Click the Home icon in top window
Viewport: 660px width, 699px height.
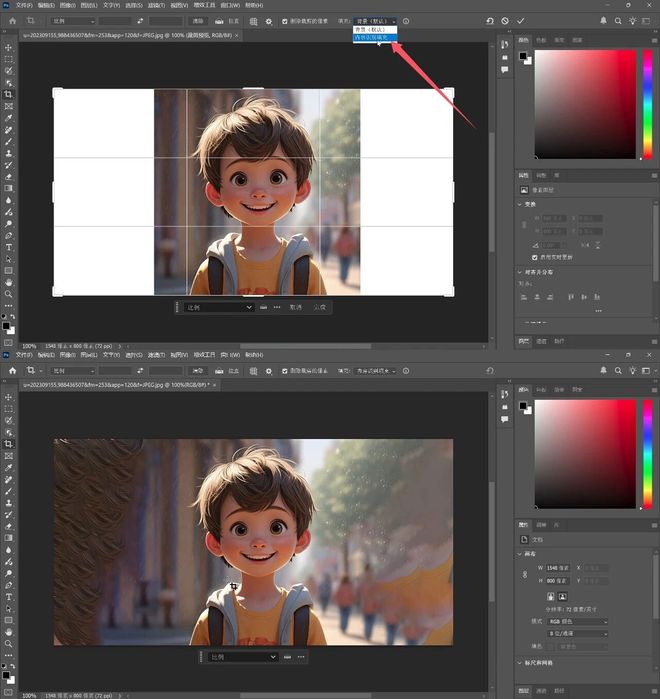[12, 21]
